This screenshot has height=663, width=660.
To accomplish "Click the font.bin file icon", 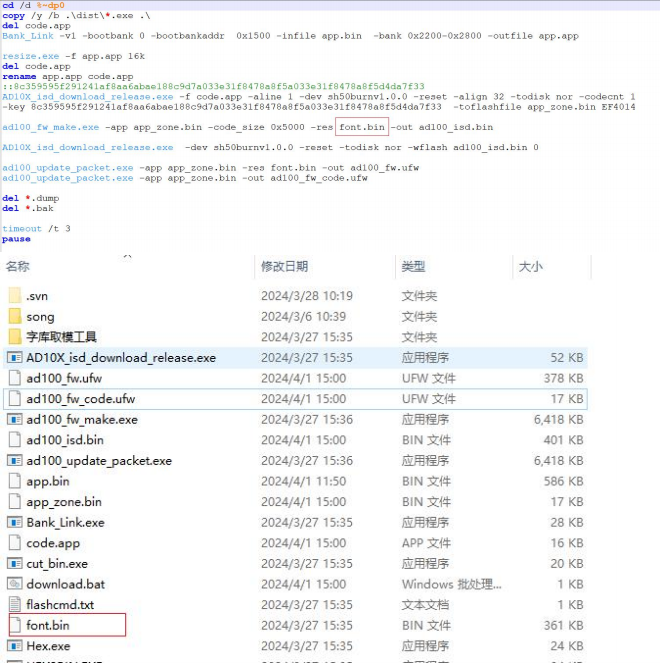I will pyautogui.click(x=15, y=625).
